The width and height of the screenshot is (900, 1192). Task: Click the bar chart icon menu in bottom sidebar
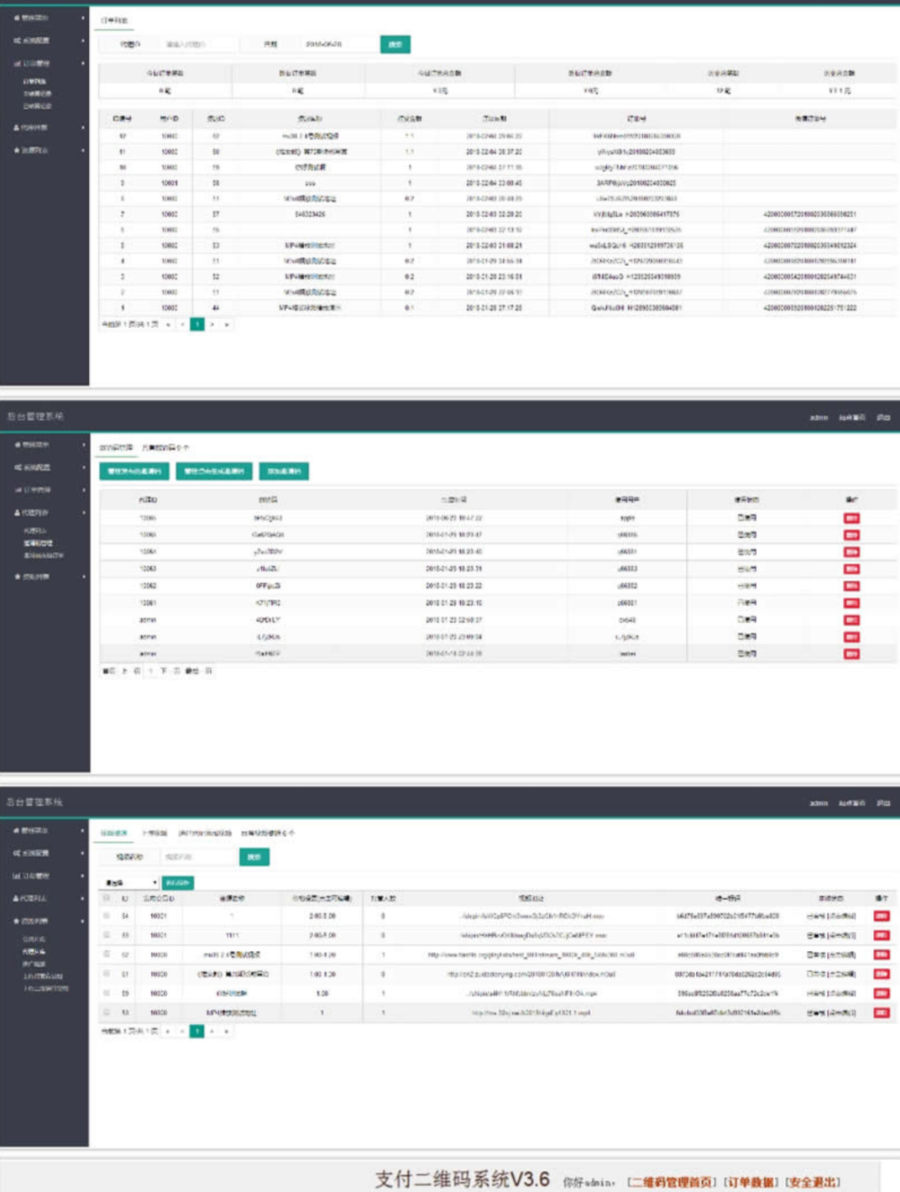(x=17, y=876)
